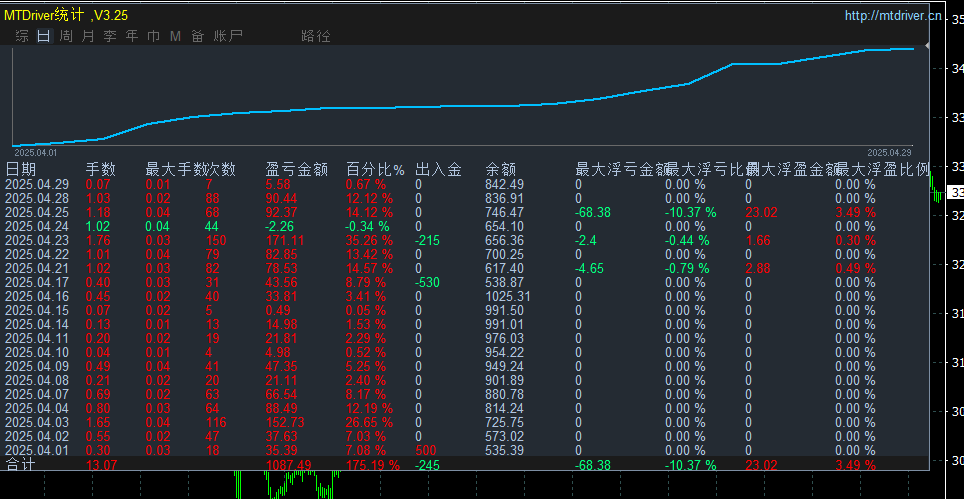Open the http://mtdriver.cn link
964x499 pixels.
pyautogui.click(x=893, y=16)
